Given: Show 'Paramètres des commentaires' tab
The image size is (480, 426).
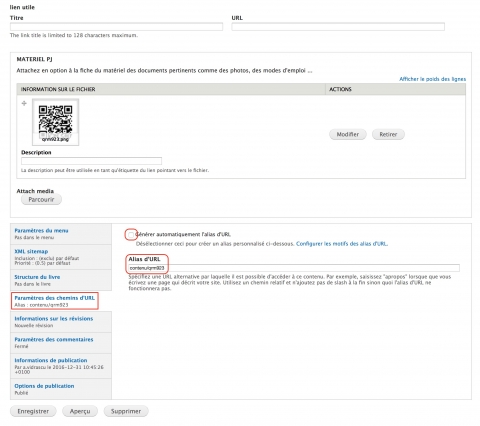Looking at the screenshot, I should pyautogui.click(x=54, y=339).
